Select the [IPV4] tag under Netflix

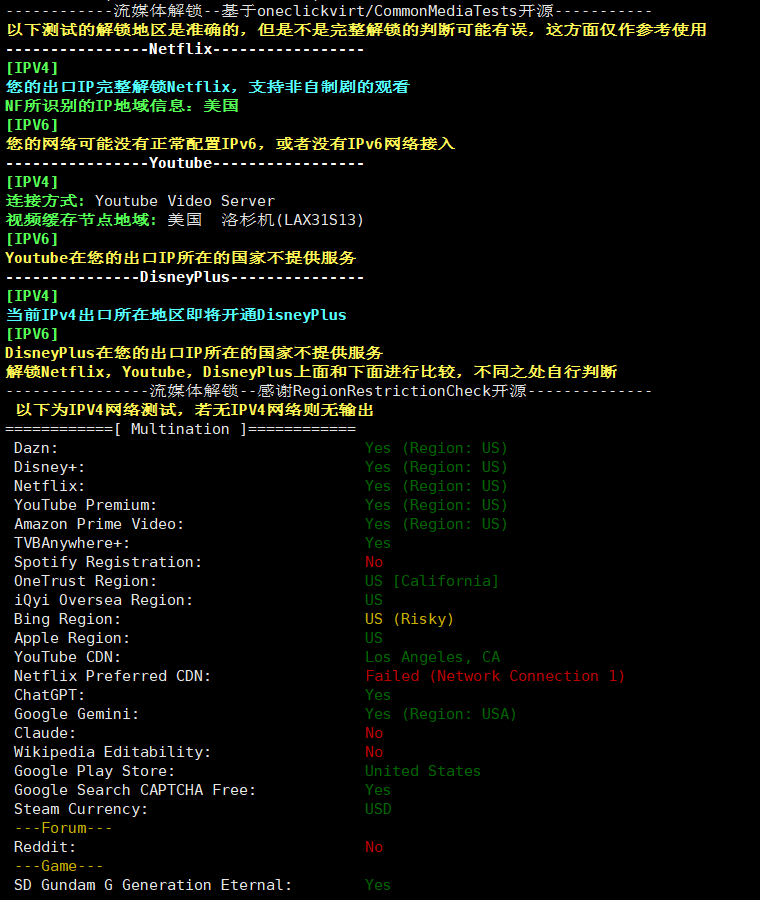(32, 68)
